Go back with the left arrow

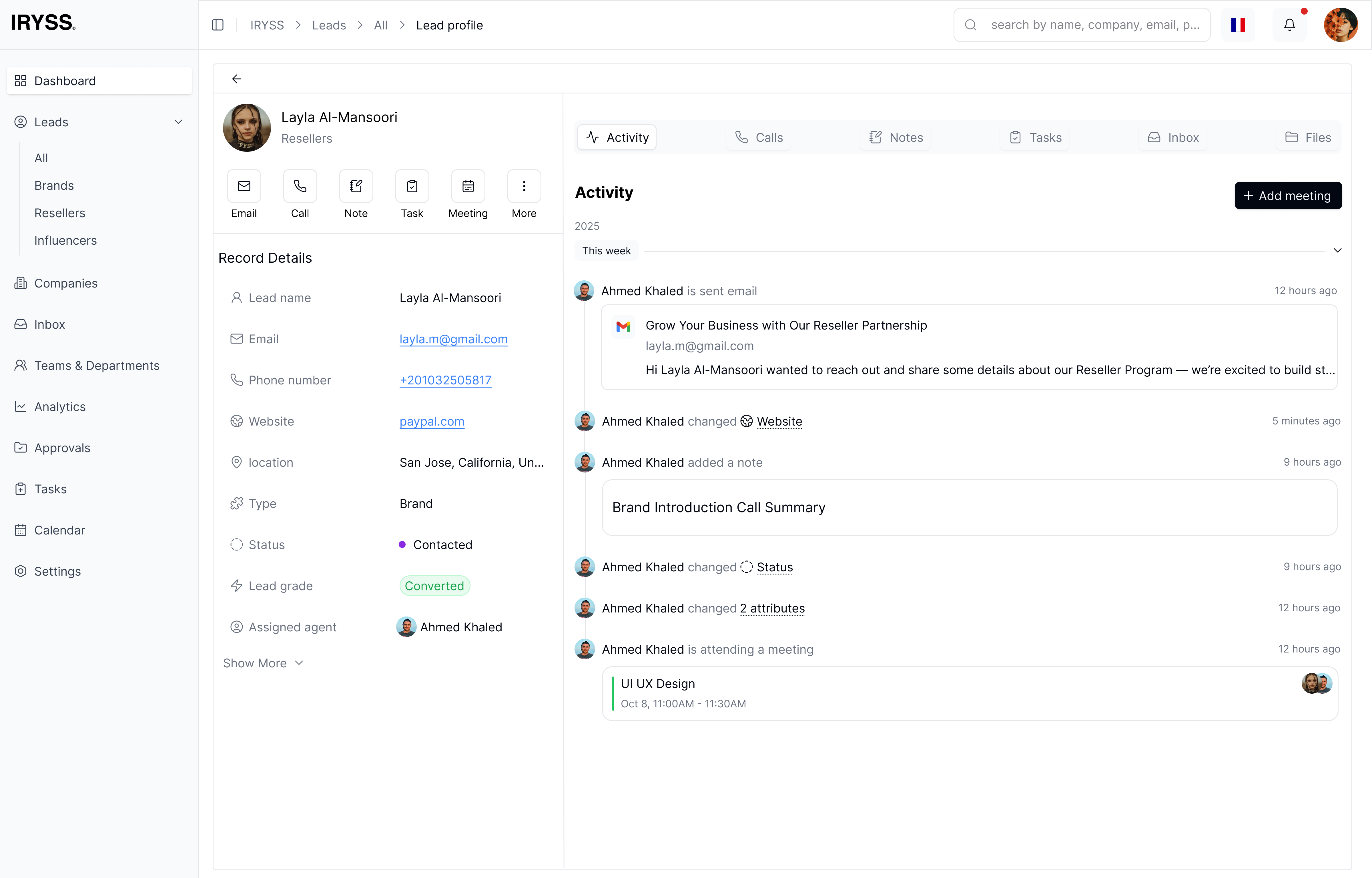coord(237,79)
